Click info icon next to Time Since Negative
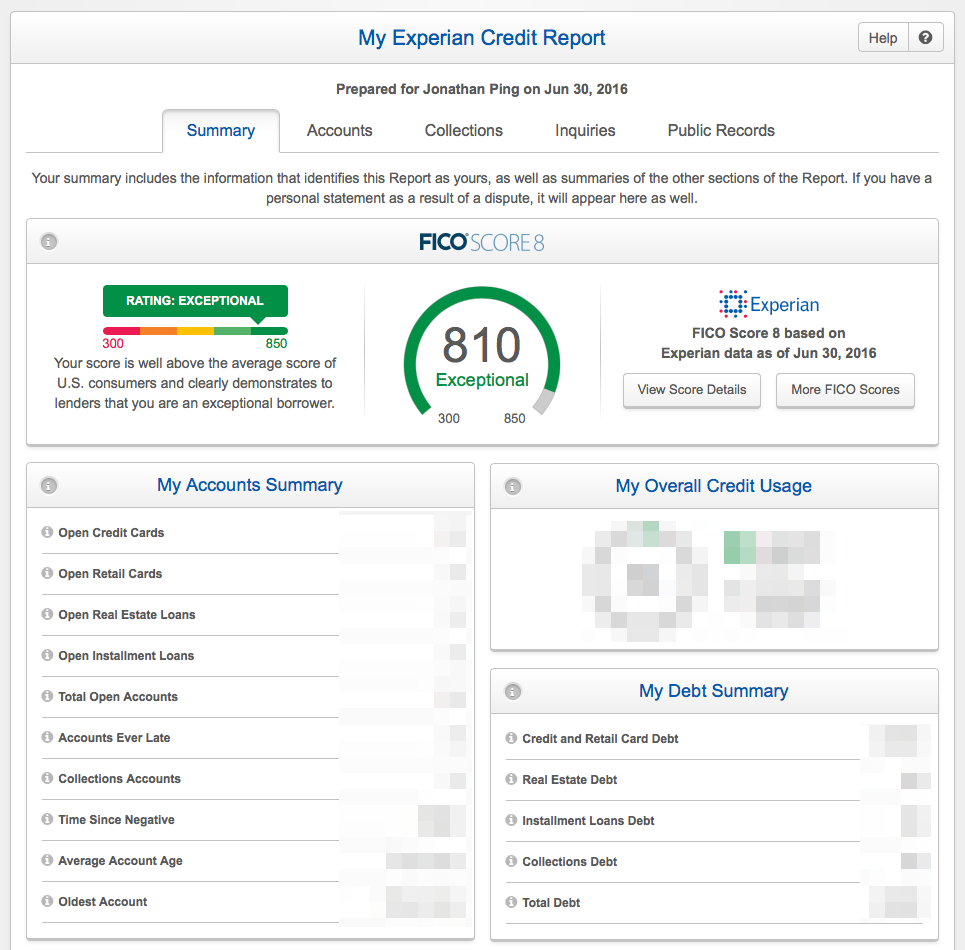Screen dimensions: 965x950 (x=47, y=819)
